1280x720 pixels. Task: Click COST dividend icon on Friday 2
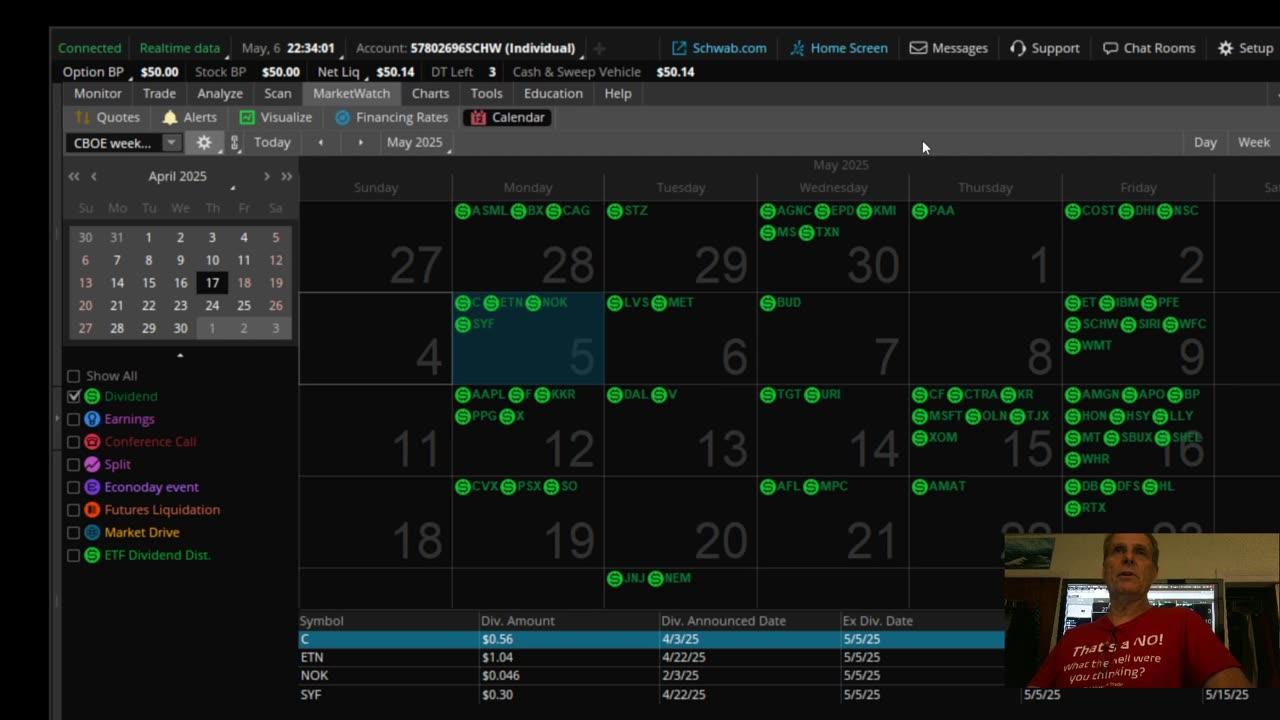[1073, 211]
